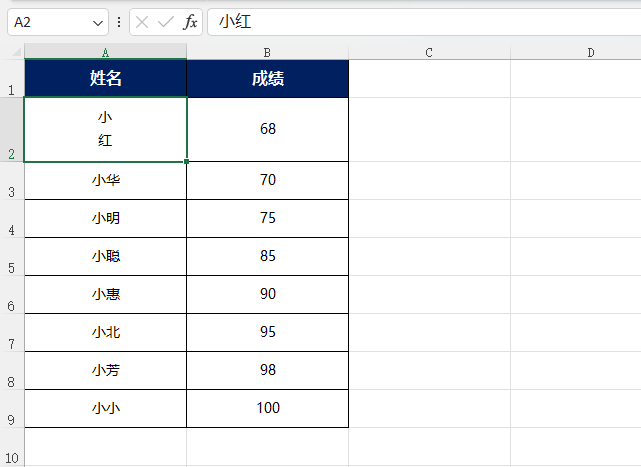Select row 3 header
641x467 pixels.
(12, 181)
